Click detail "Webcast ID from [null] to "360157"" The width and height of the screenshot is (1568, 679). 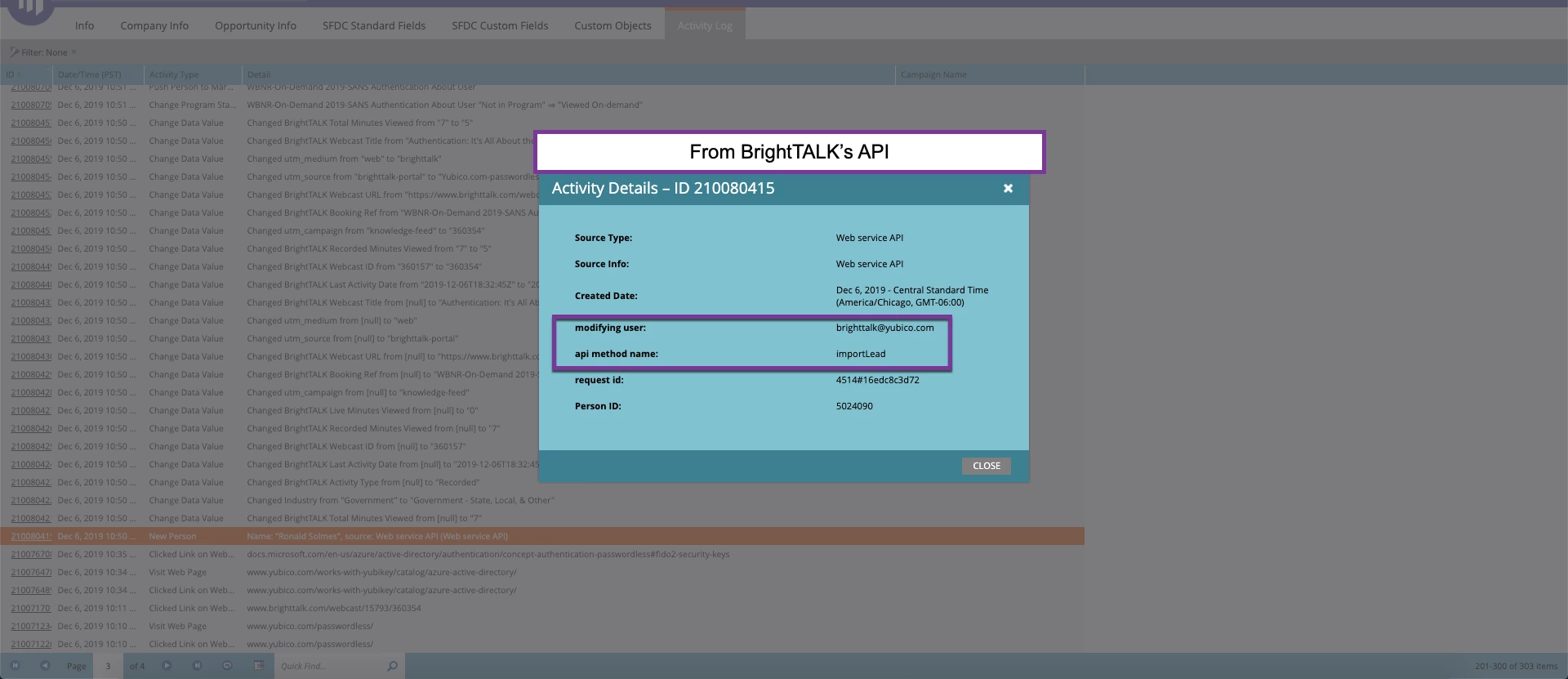pyautogui.click(x=356, y=446)
